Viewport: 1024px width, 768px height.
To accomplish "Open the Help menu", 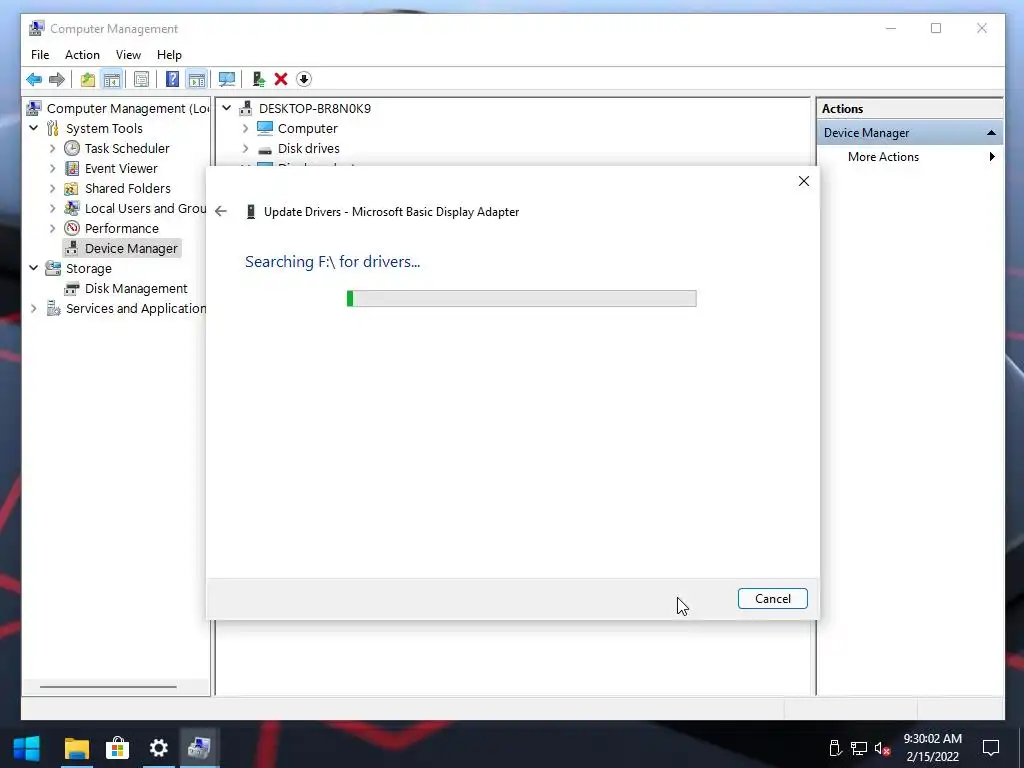I will click(169, 55).
